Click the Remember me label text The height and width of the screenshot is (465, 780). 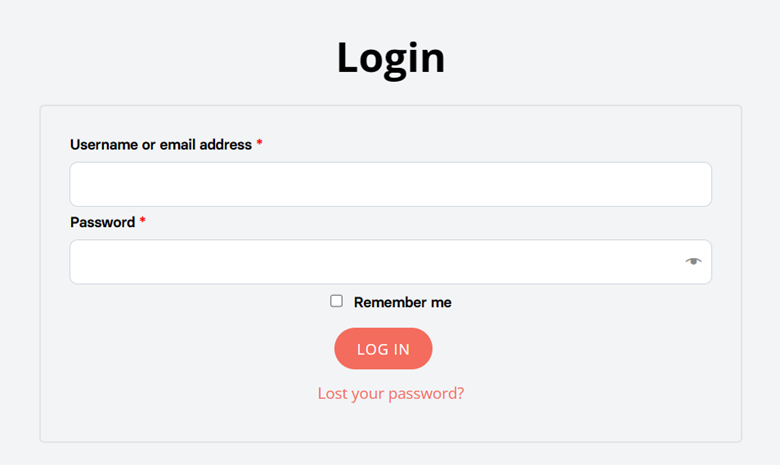pos(402,302)
